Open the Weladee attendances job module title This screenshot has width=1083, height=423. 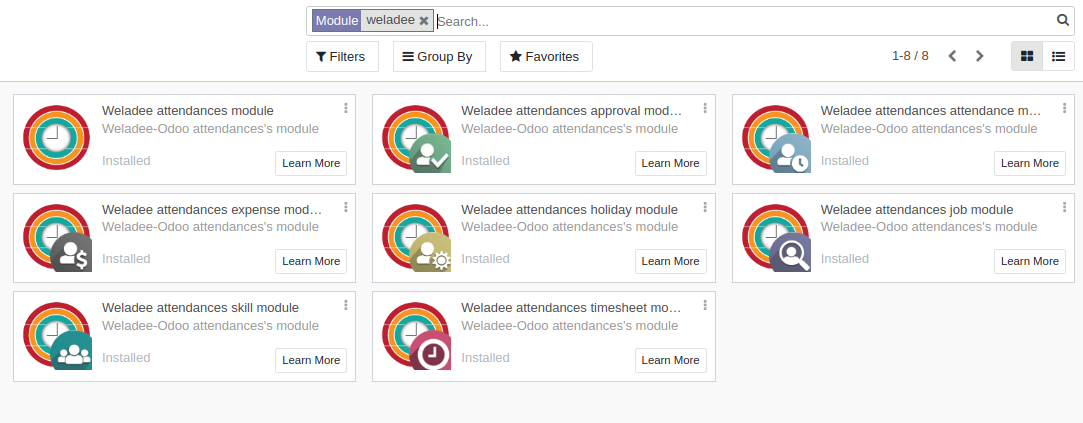[917, 209]
